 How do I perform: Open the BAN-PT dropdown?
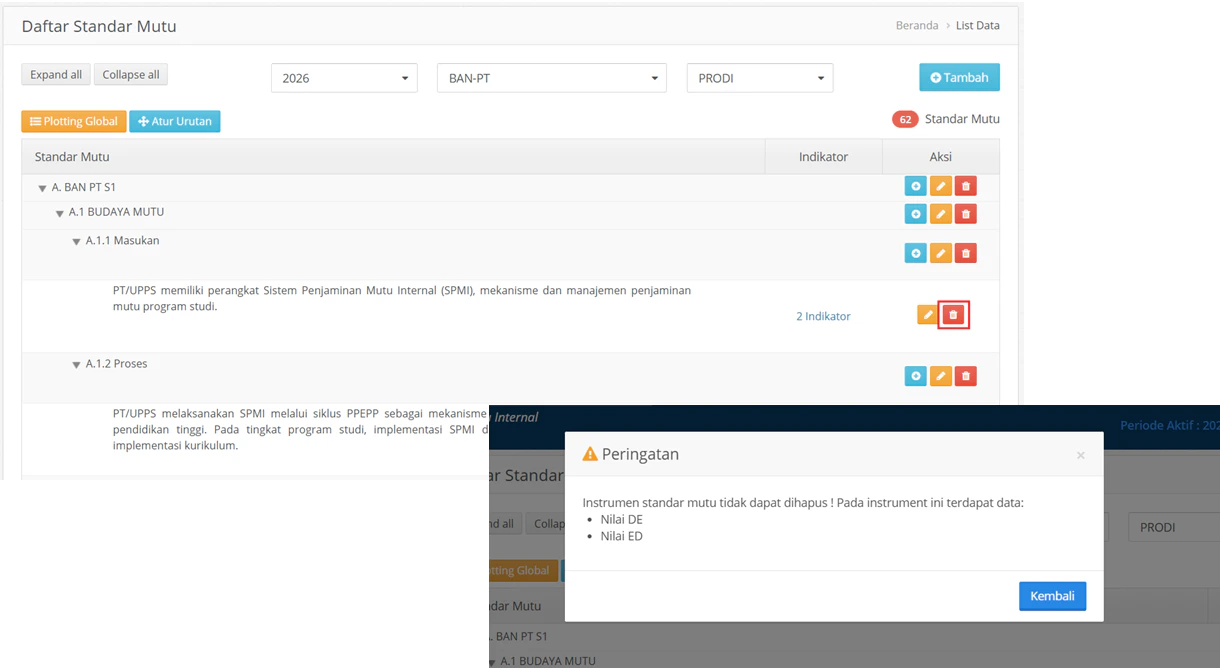(x=551, y=78)
